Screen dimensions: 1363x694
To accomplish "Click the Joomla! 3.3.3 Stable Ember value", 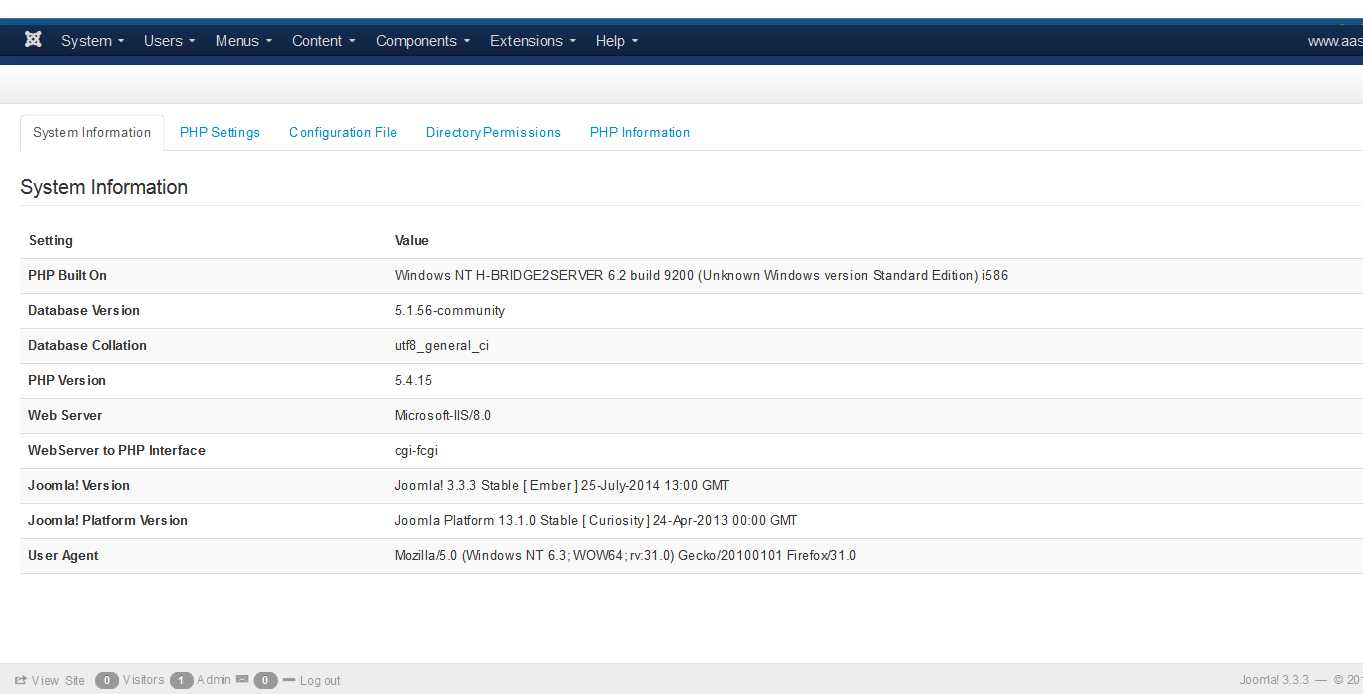I will coord(562,485).
